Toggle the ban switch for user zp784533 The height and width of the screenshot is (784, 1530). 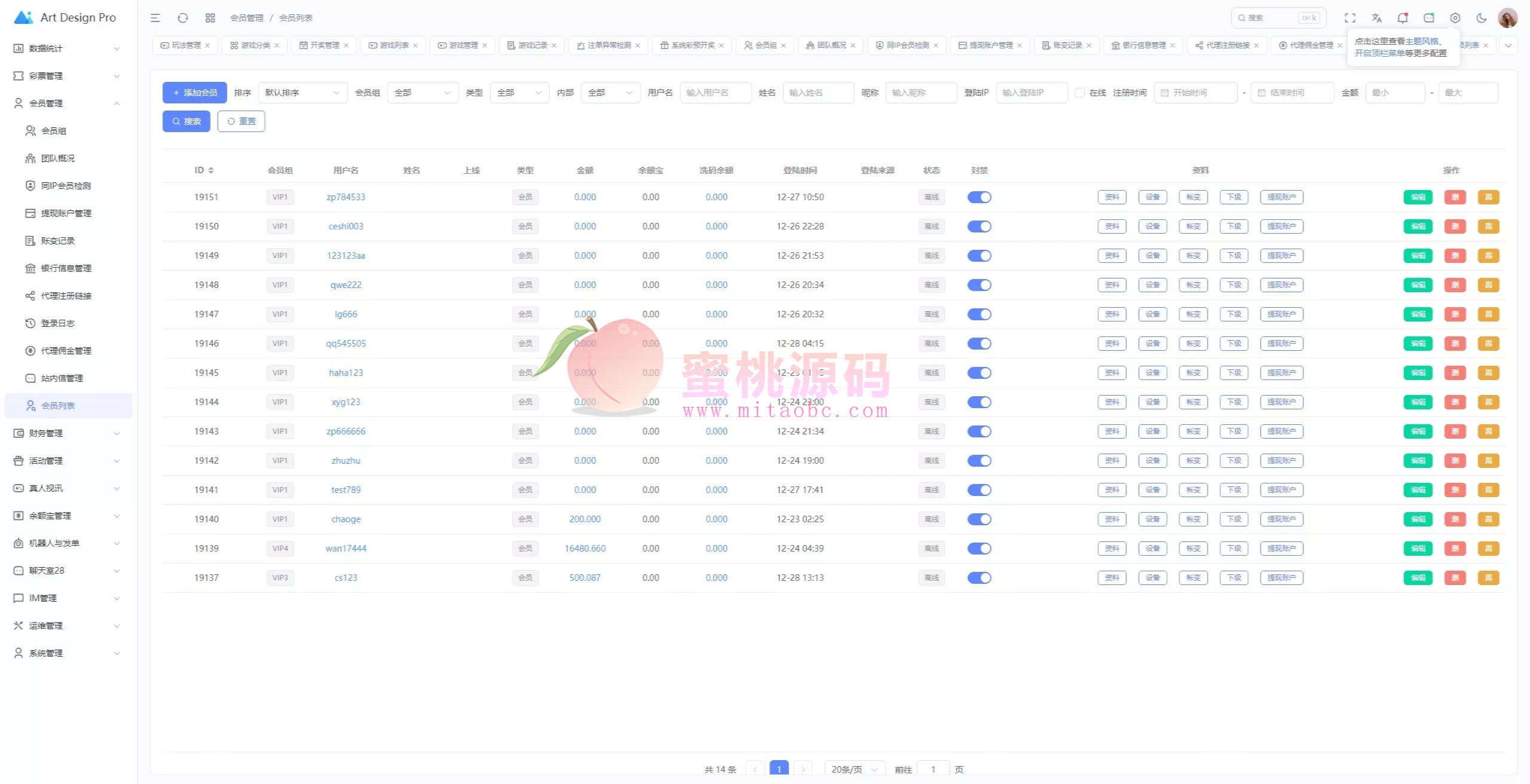[979, 197]
